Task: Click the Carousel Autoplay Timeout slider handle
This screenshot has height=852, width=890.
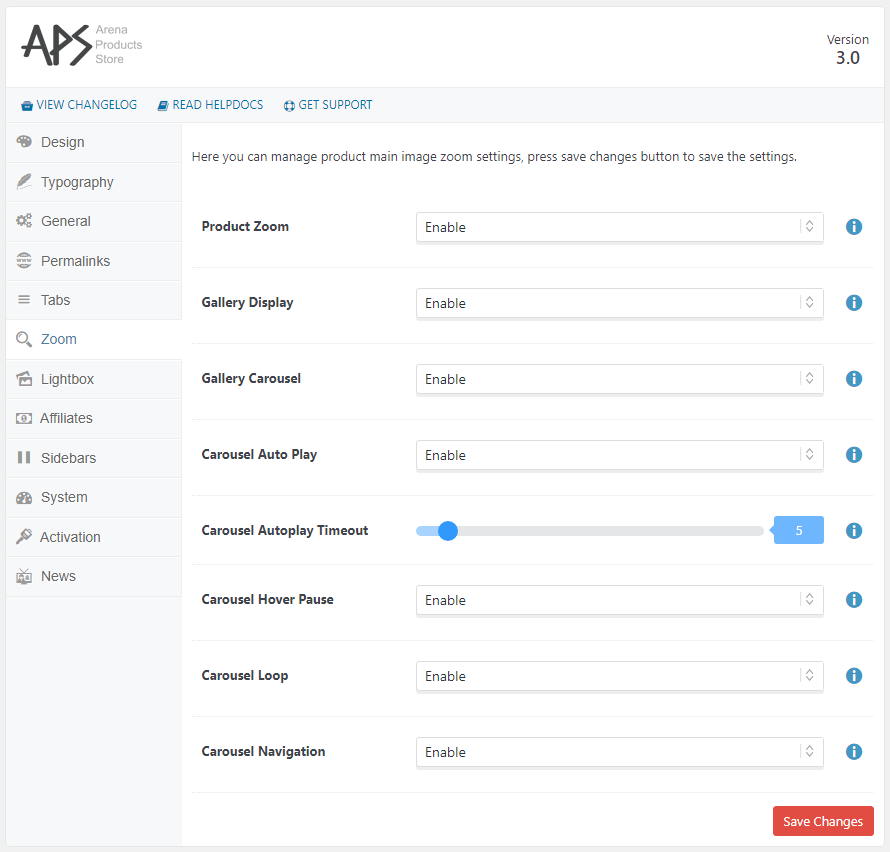Action: pos(448,531)
